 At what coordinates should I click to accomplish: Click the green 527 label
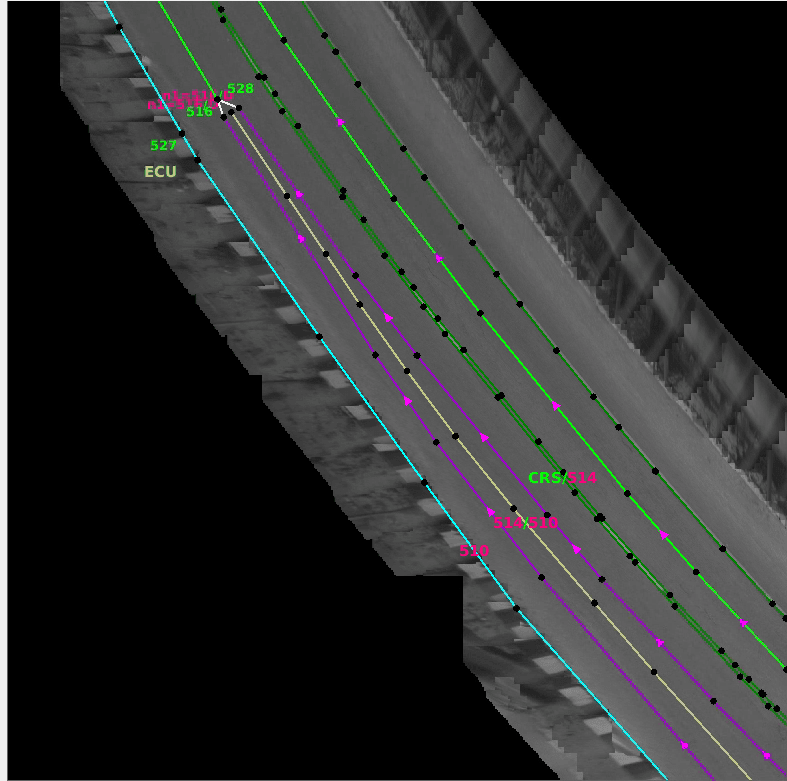point(163,146)
